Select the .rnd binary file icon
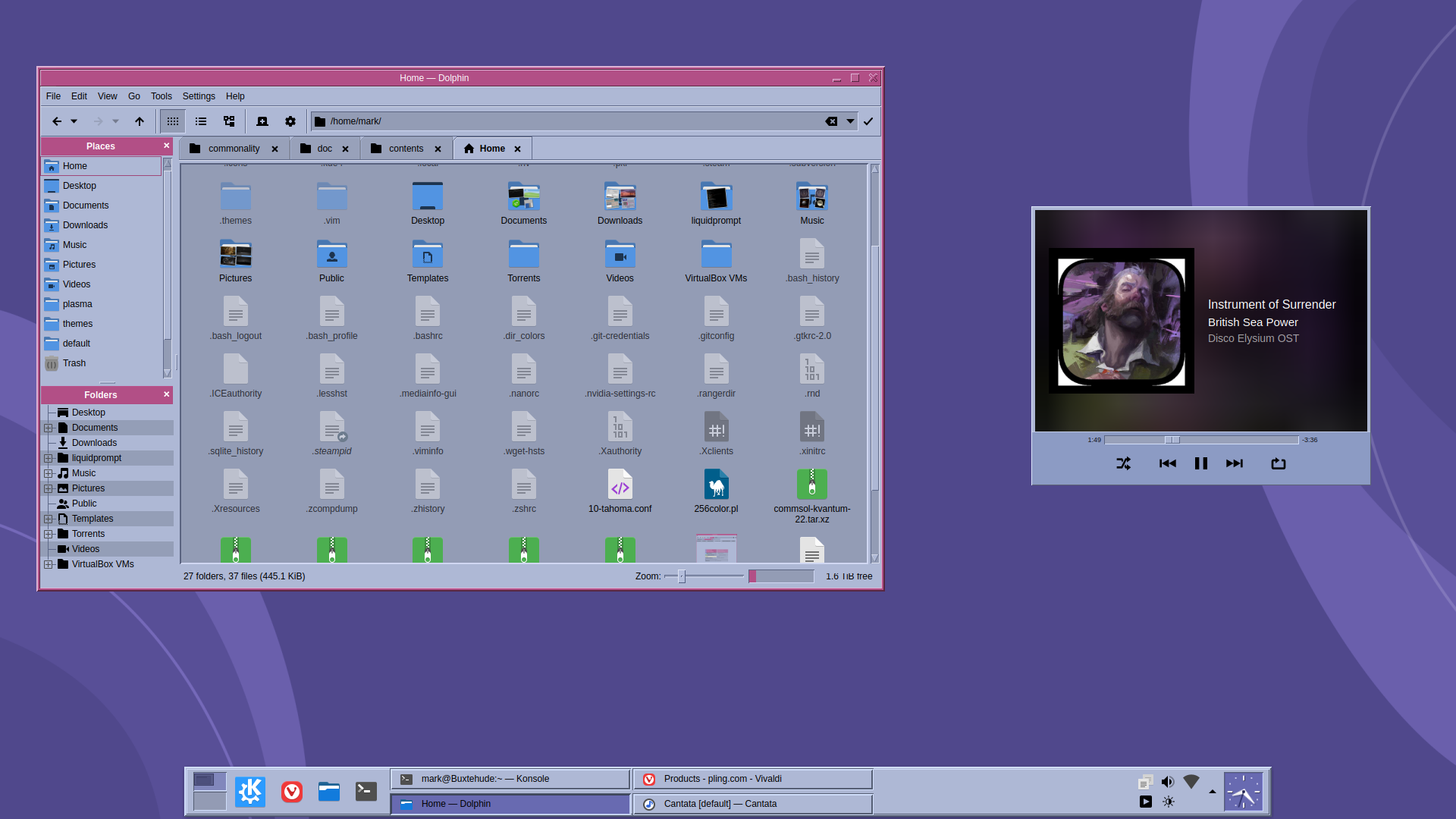The height and width of the screenshot is (819, 1456). click(x=812, y=370)
